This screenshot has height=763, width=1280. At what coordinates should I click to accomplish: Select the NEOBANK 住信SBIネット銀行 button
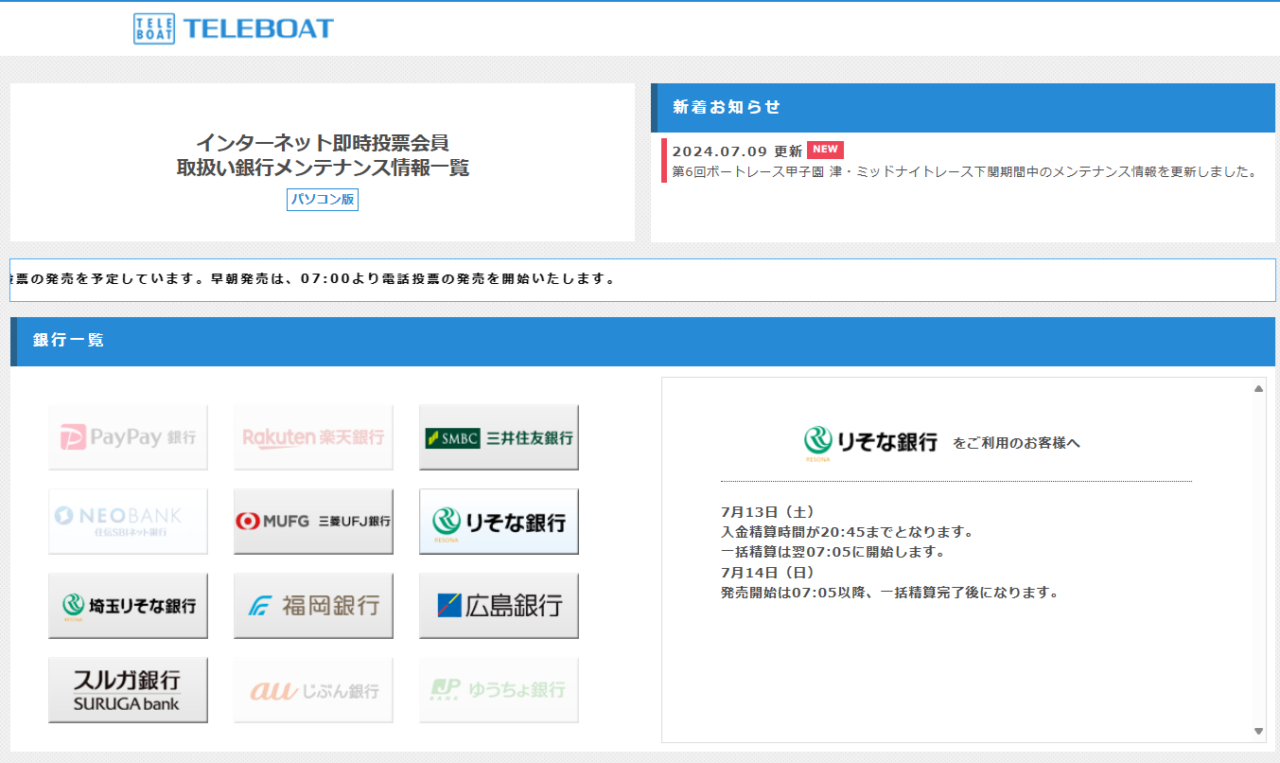128,521
